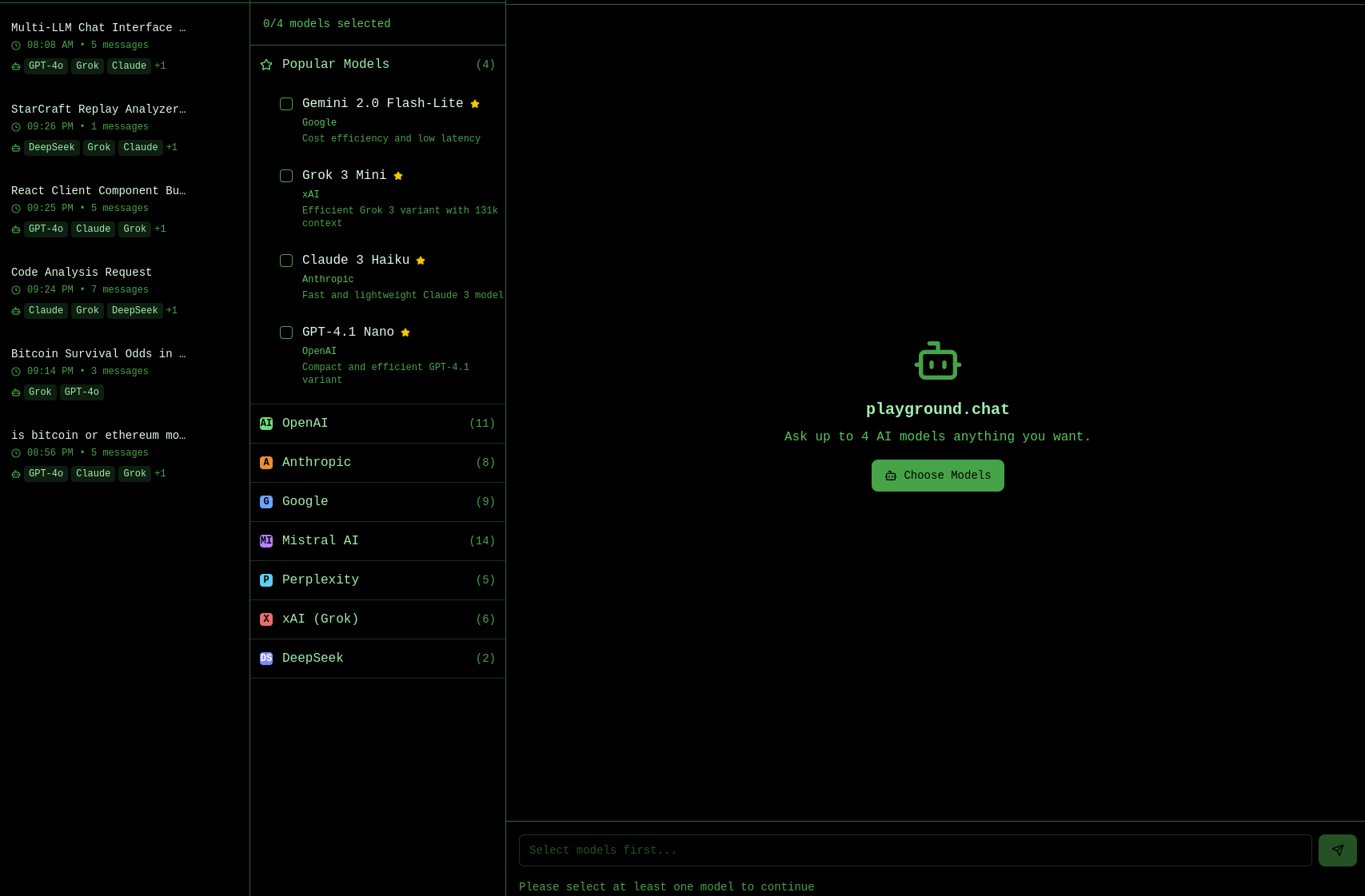Click the DeepSeek tag under Code Analysis Request
Viewport: 1365px width, 896px height.
coord(135,311)
